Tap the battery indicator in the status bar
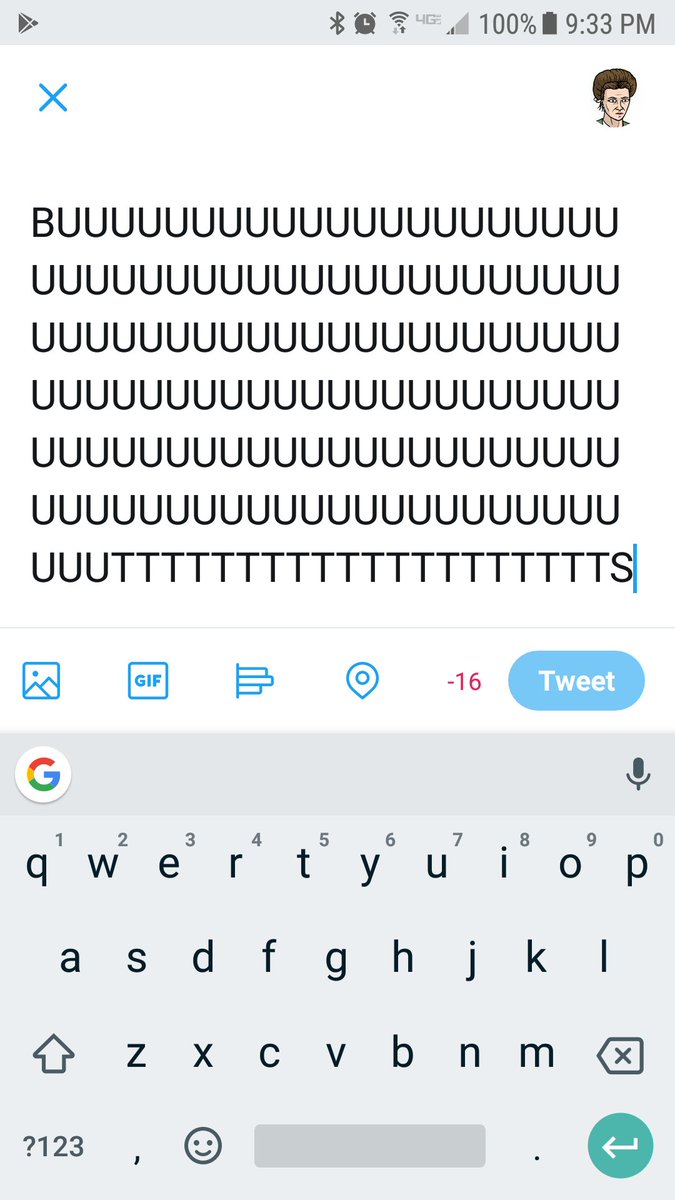 548,22
